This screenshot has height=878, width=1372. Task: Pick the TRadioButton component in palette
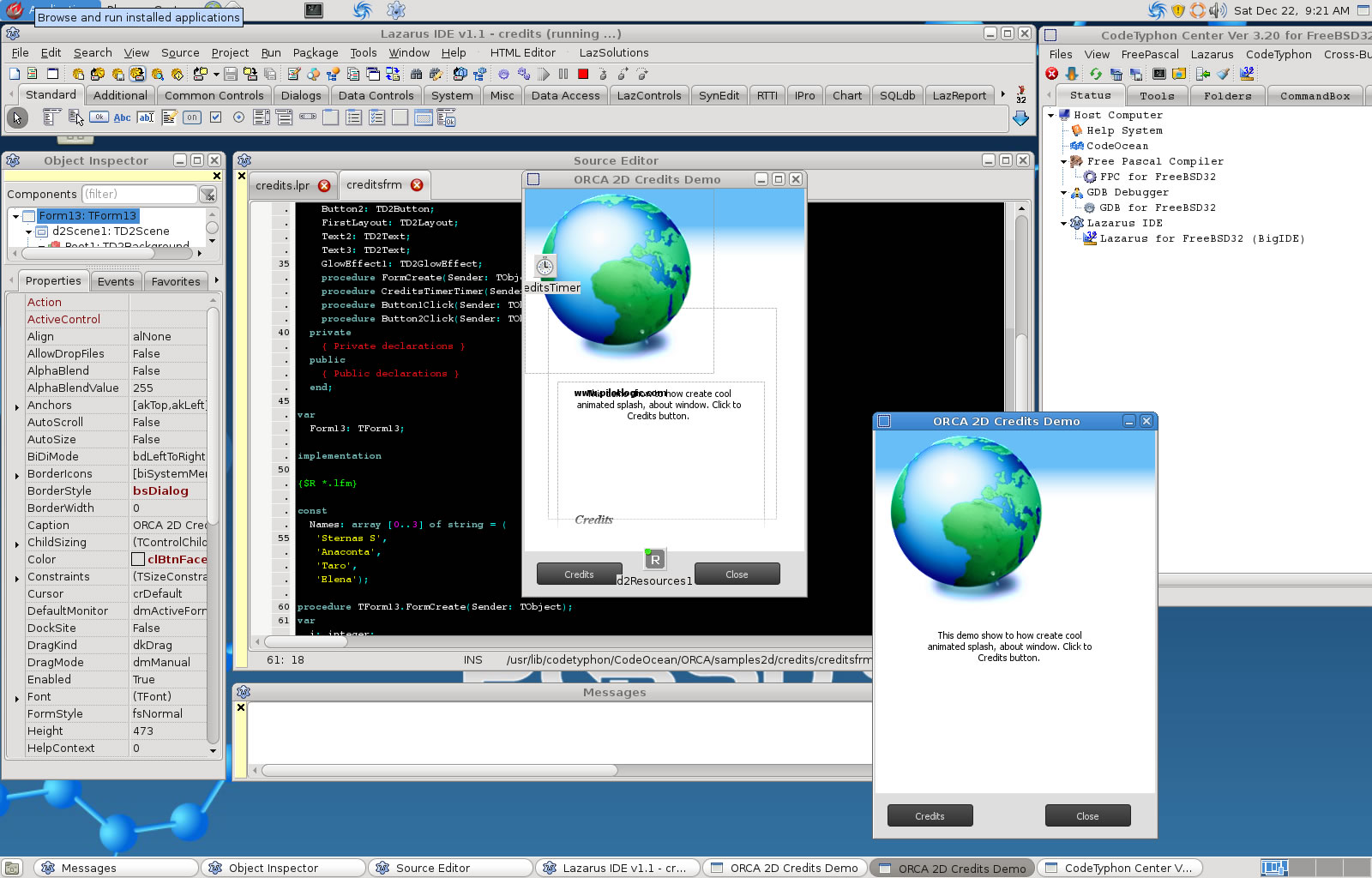click(238, 117)
